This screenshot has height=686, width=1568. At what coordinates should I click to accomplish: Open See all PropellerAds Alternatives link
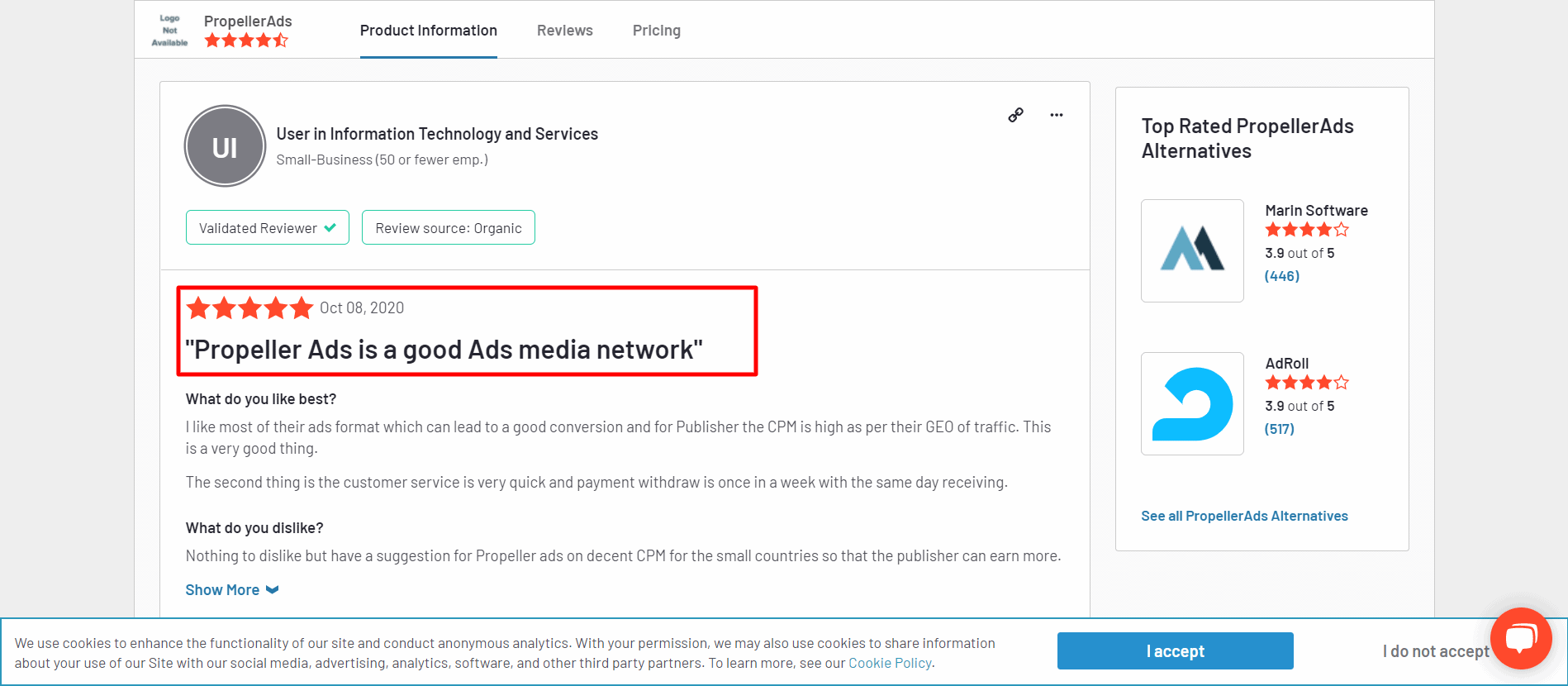coord(1244,516)
